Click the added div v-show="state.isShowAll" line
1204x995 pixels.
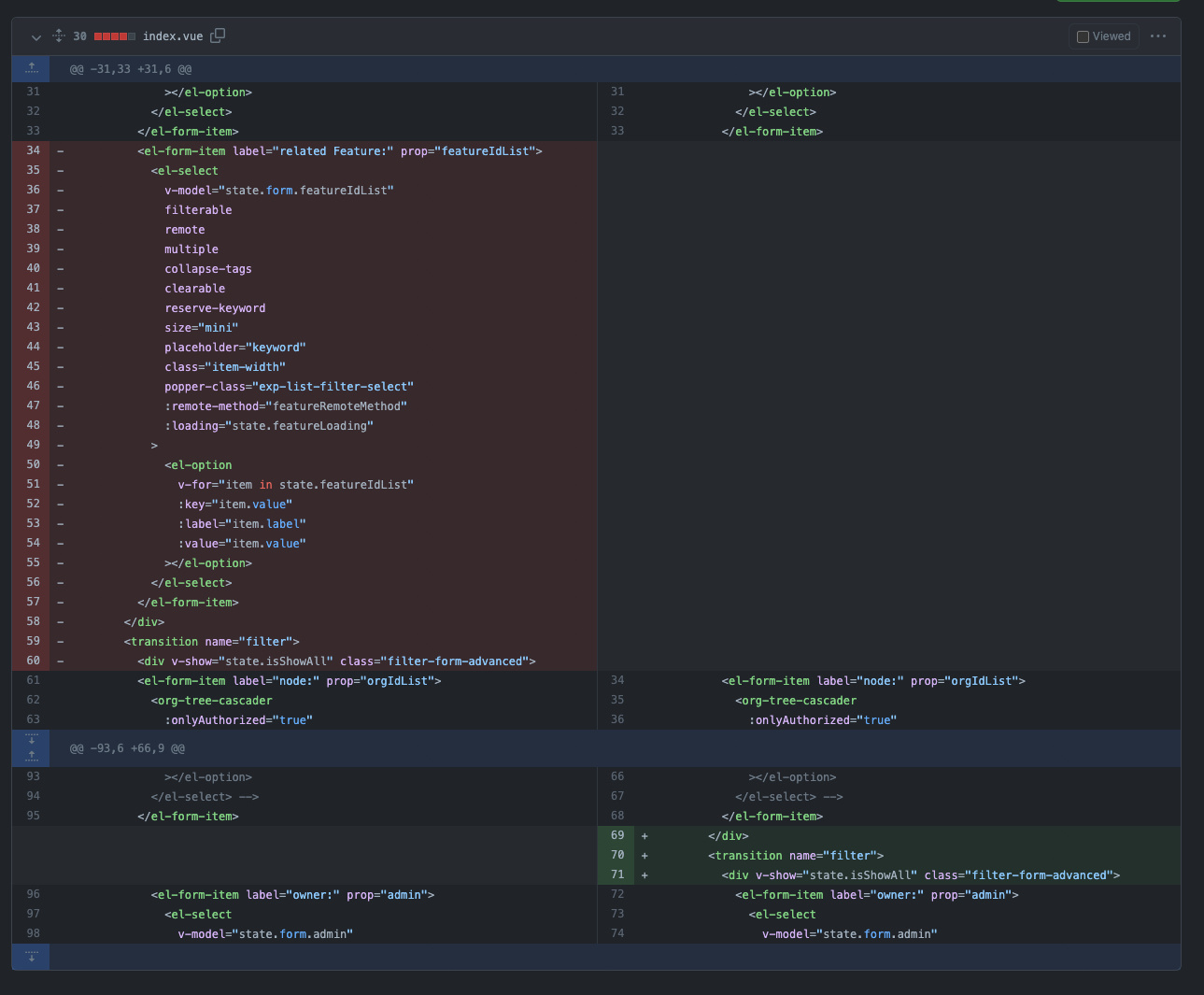[920, 875]
